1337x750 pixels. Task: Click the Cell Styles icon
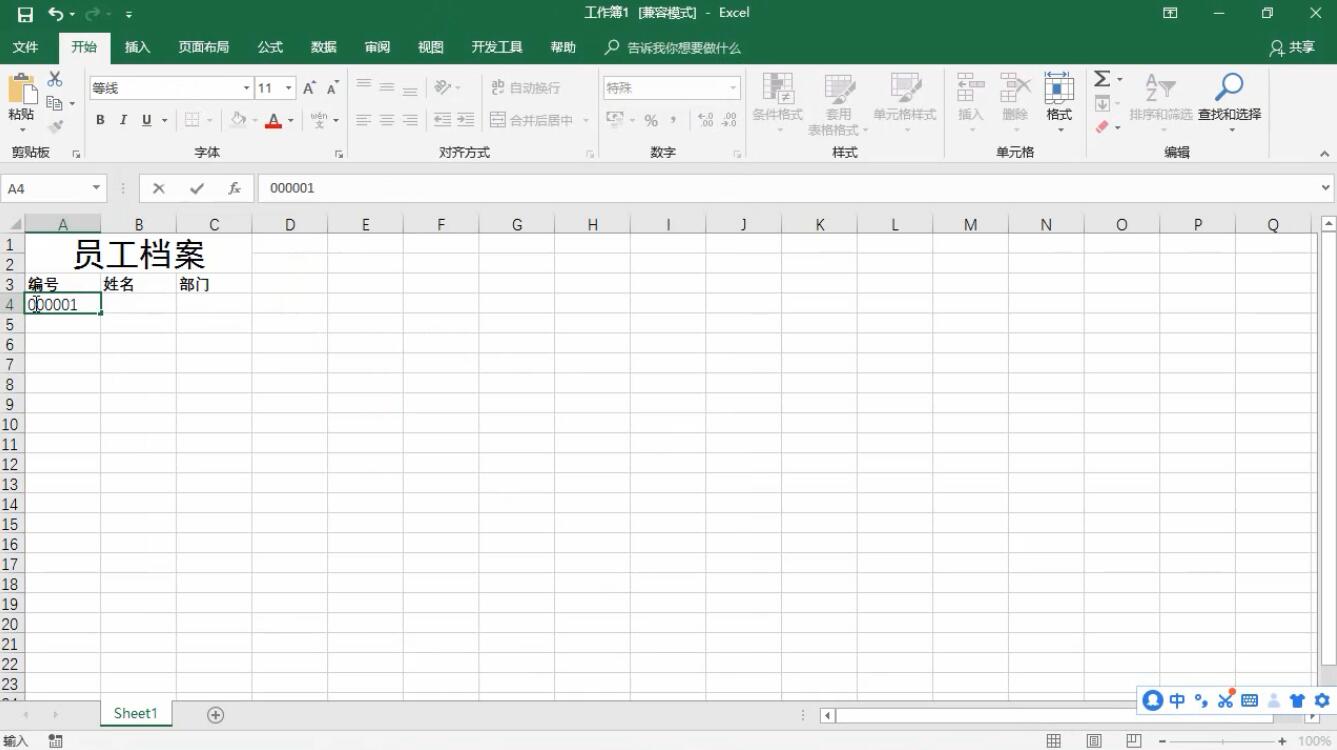coord(905,89)
